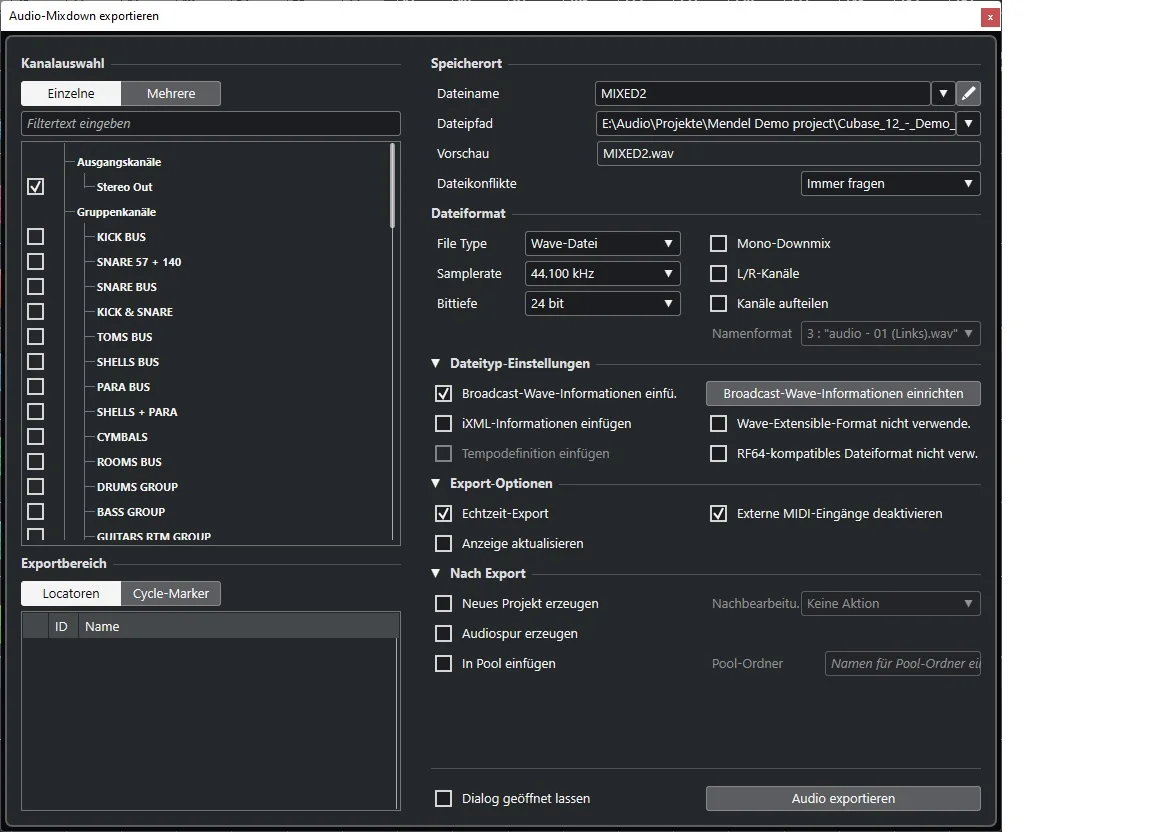
Task: Toggle RF64-kompatibles Dateiformat nicht verwenden
Action: (719, 453)
